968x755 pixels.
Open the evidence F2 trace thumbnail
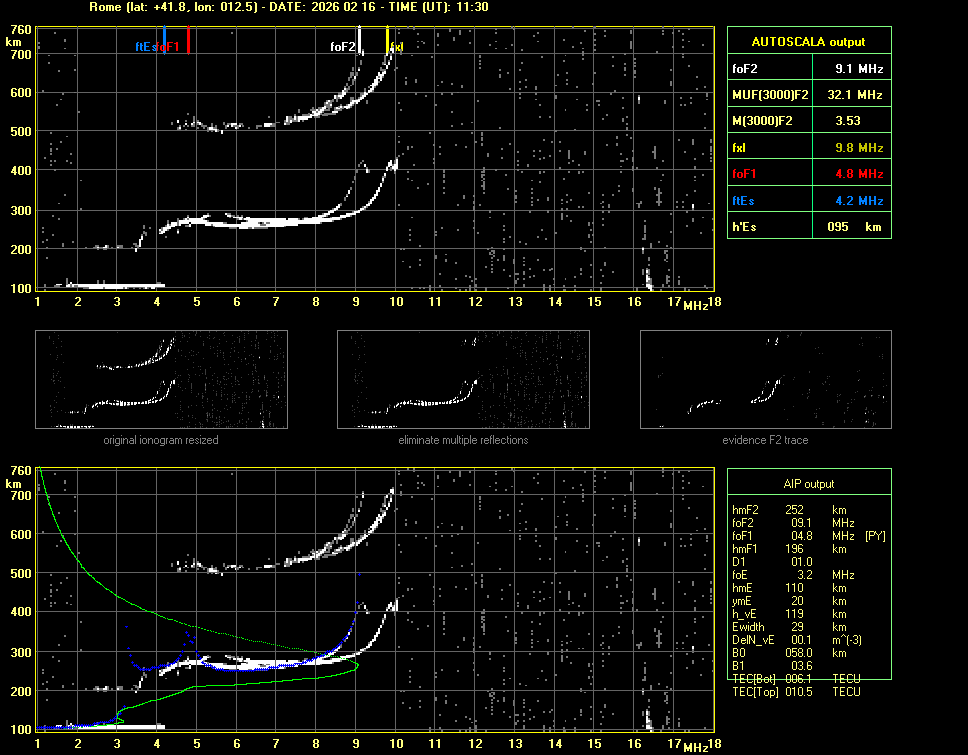pos(765,380)
